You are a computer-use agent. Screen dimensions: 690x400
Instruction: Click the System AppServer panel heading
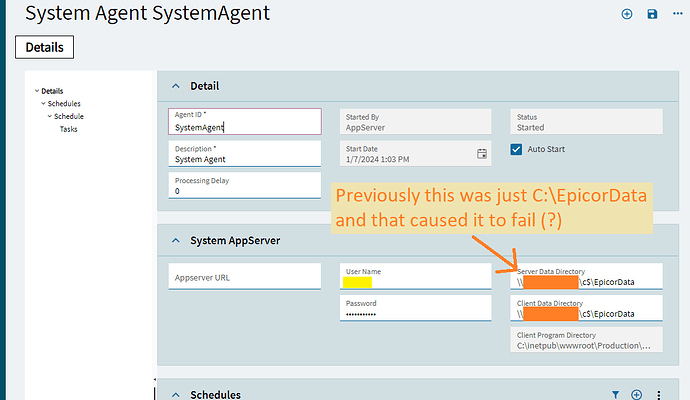point(235,241)
